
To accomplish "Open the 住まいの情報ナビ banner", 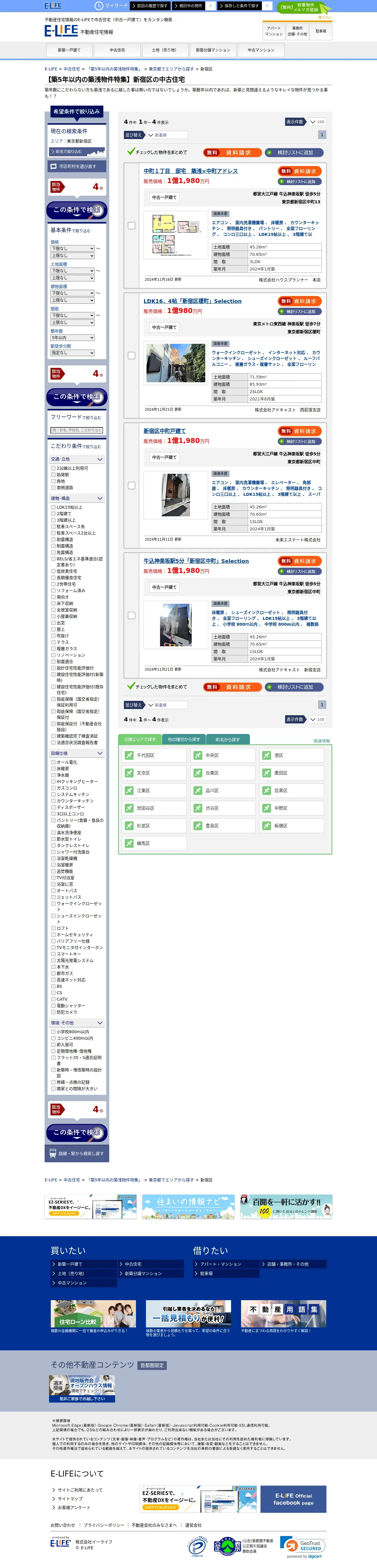I will 188,1206.
